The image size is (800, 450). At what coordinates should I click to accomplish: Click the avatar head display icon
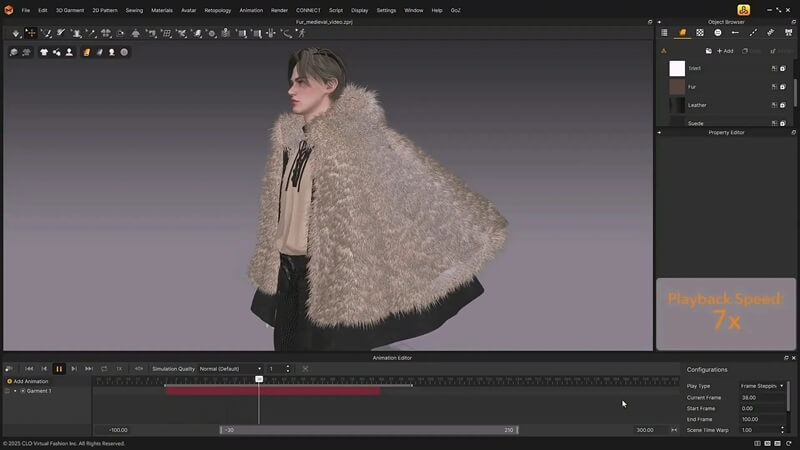tap(112, 52)
